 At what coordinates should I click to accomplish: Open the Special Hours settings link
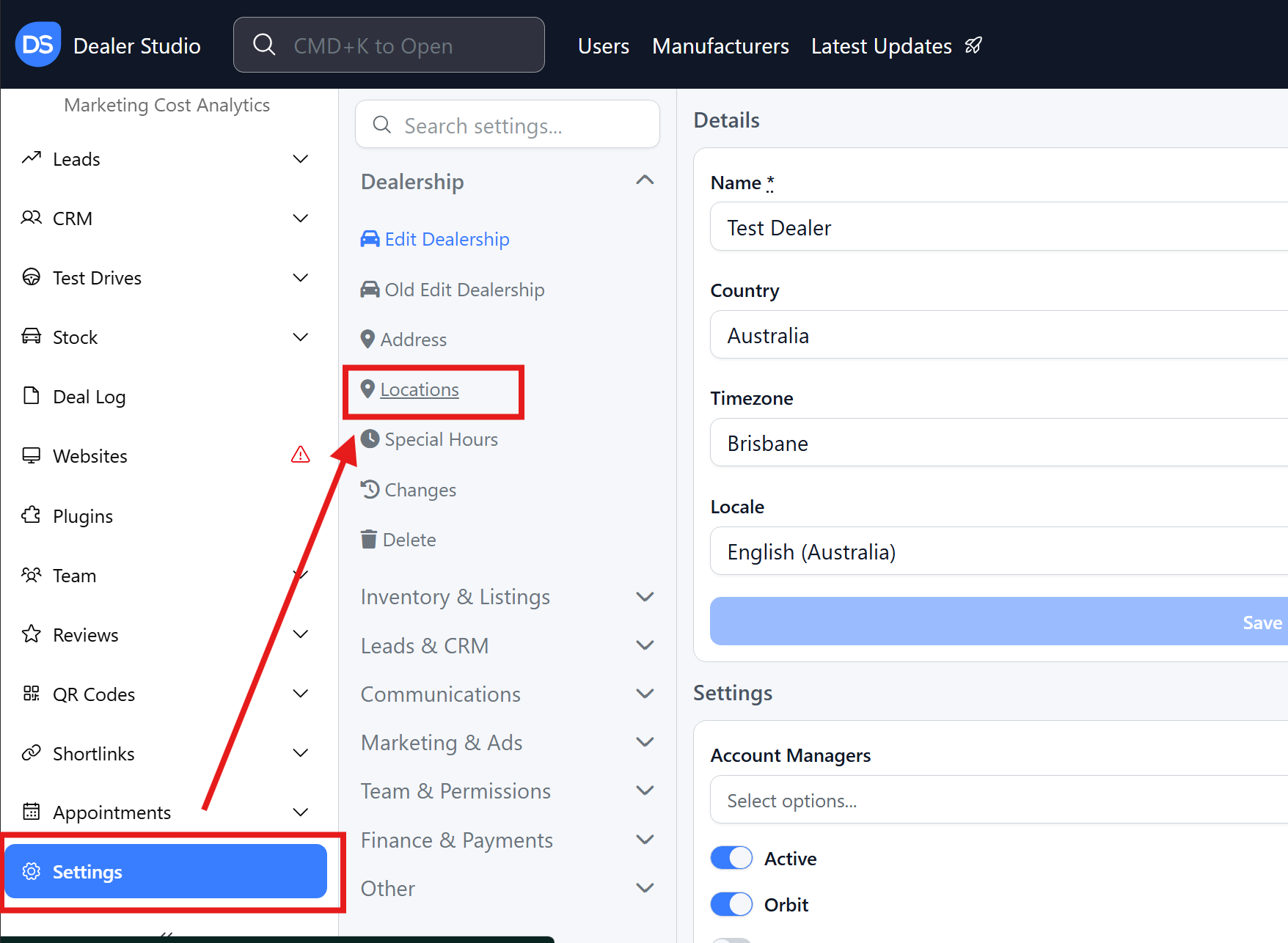441,439
